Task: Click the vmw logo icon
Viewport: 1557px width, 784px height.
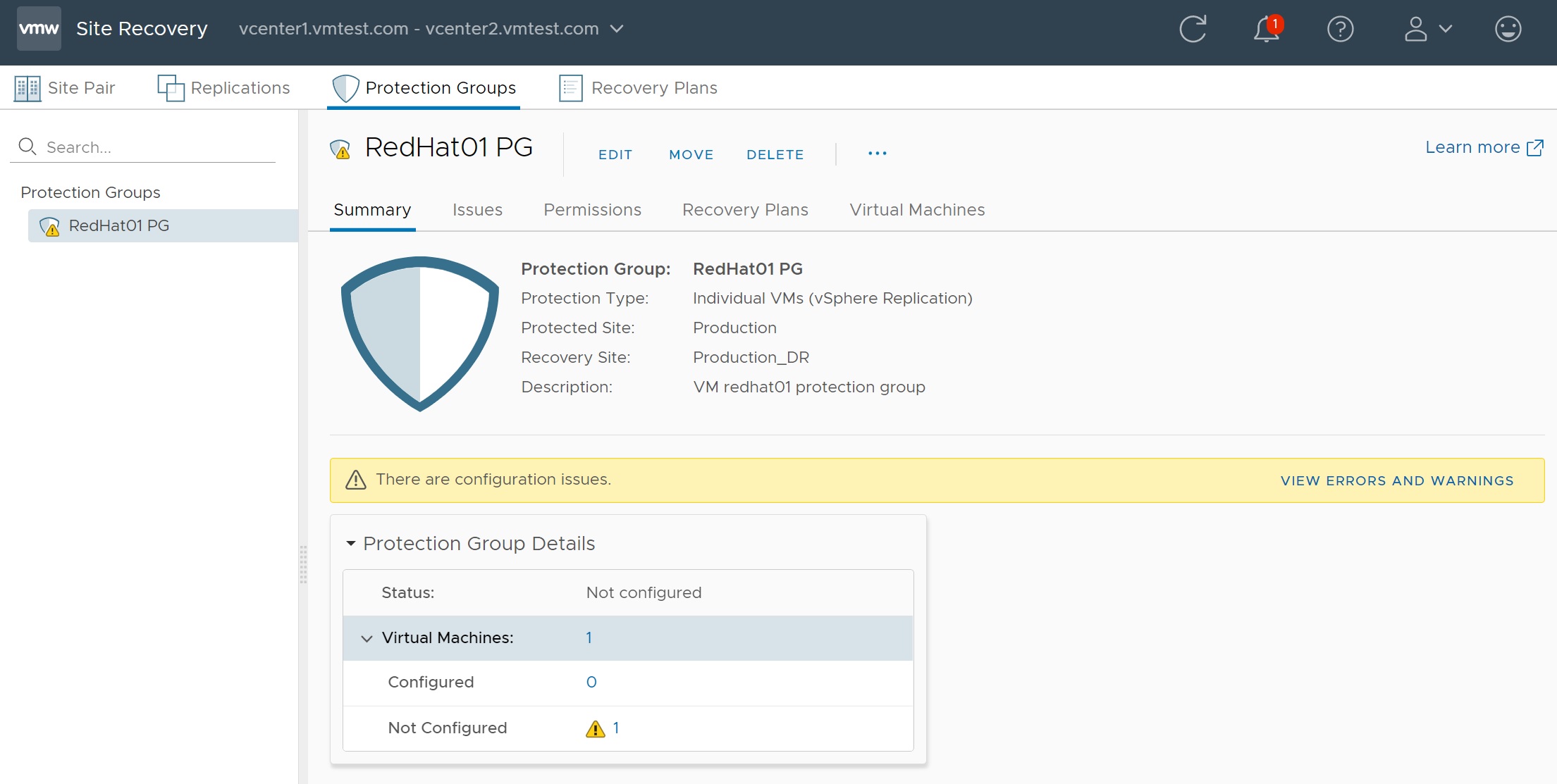Action: (x=39, y=29)
